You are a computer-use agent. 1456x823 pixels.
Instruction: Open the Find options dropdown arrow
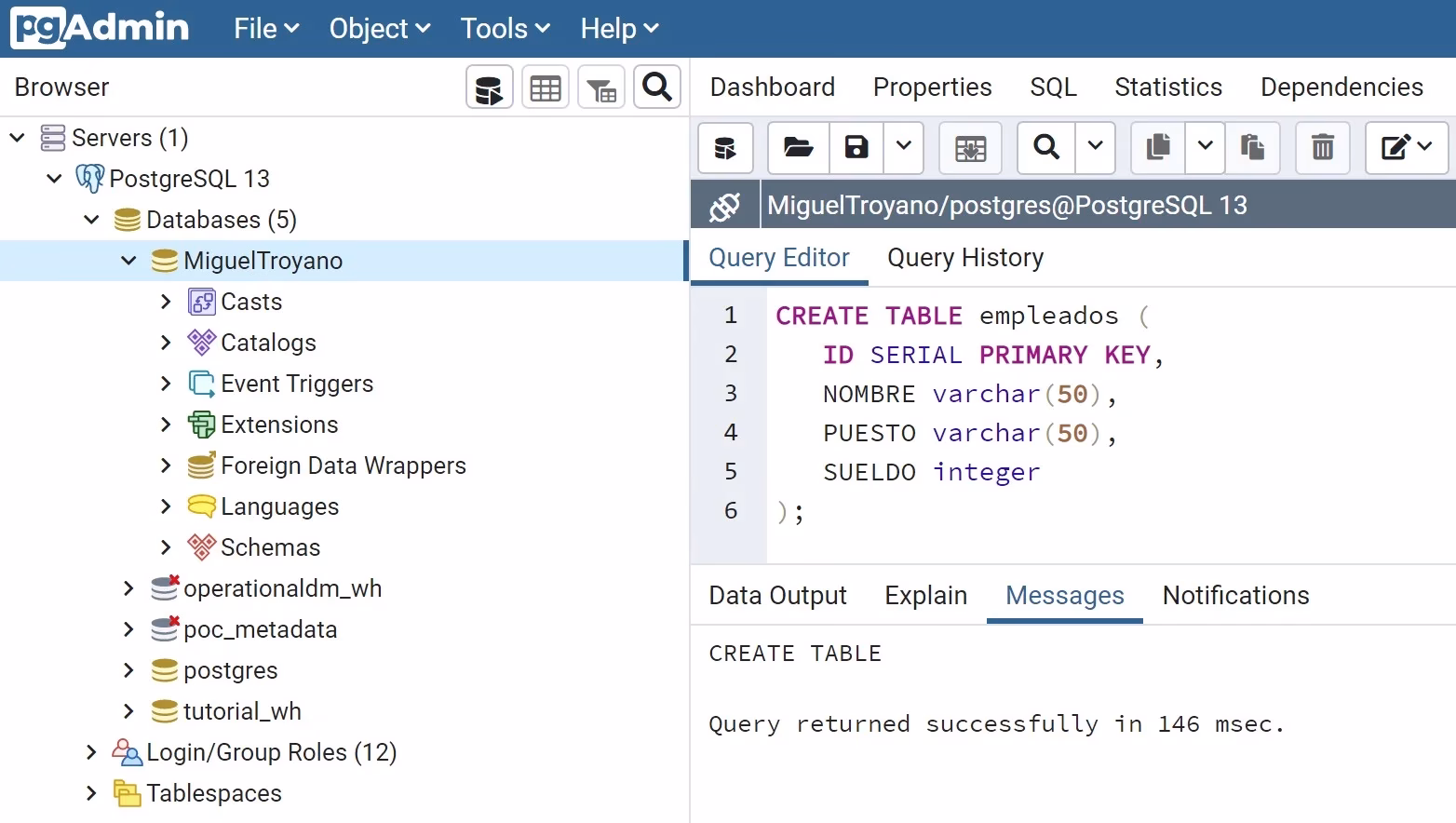point(1096,148)
